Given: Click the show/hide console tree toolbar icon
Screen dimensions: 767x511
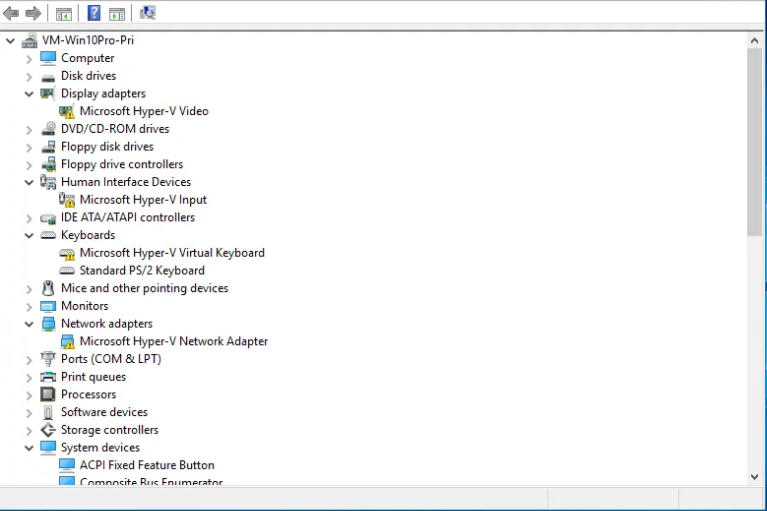Looking at the screenshot, I should (64, 14).
